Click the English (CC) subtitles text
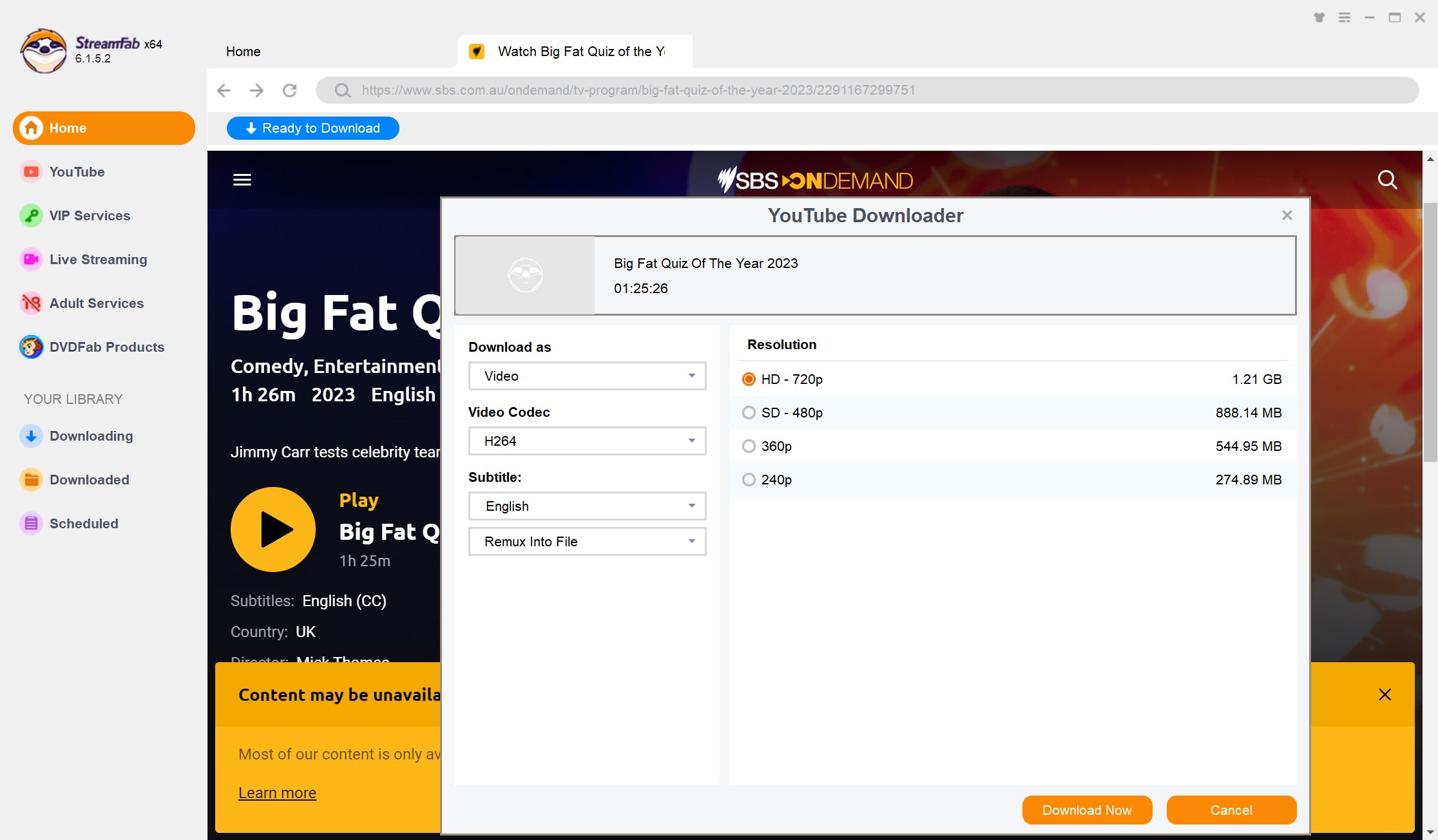 coord(344,601)
